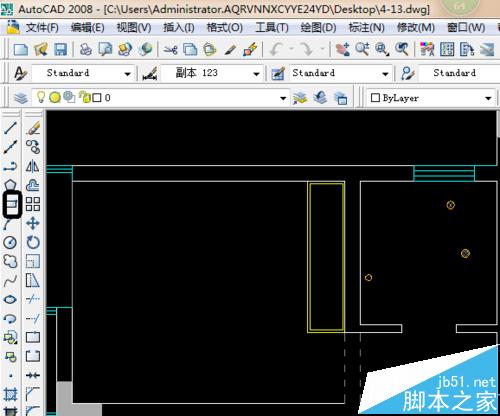The width and height of the screenshot is (500, 416).
Task: Open the ByLayer color control dropdown
Action: [x=488, y=98]
